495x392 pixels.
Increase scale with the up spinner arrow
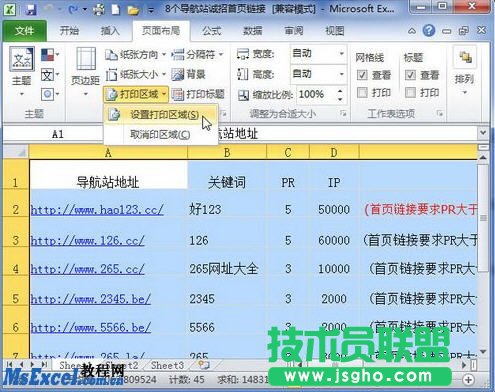pyautogui.click(x=340, y=91)
